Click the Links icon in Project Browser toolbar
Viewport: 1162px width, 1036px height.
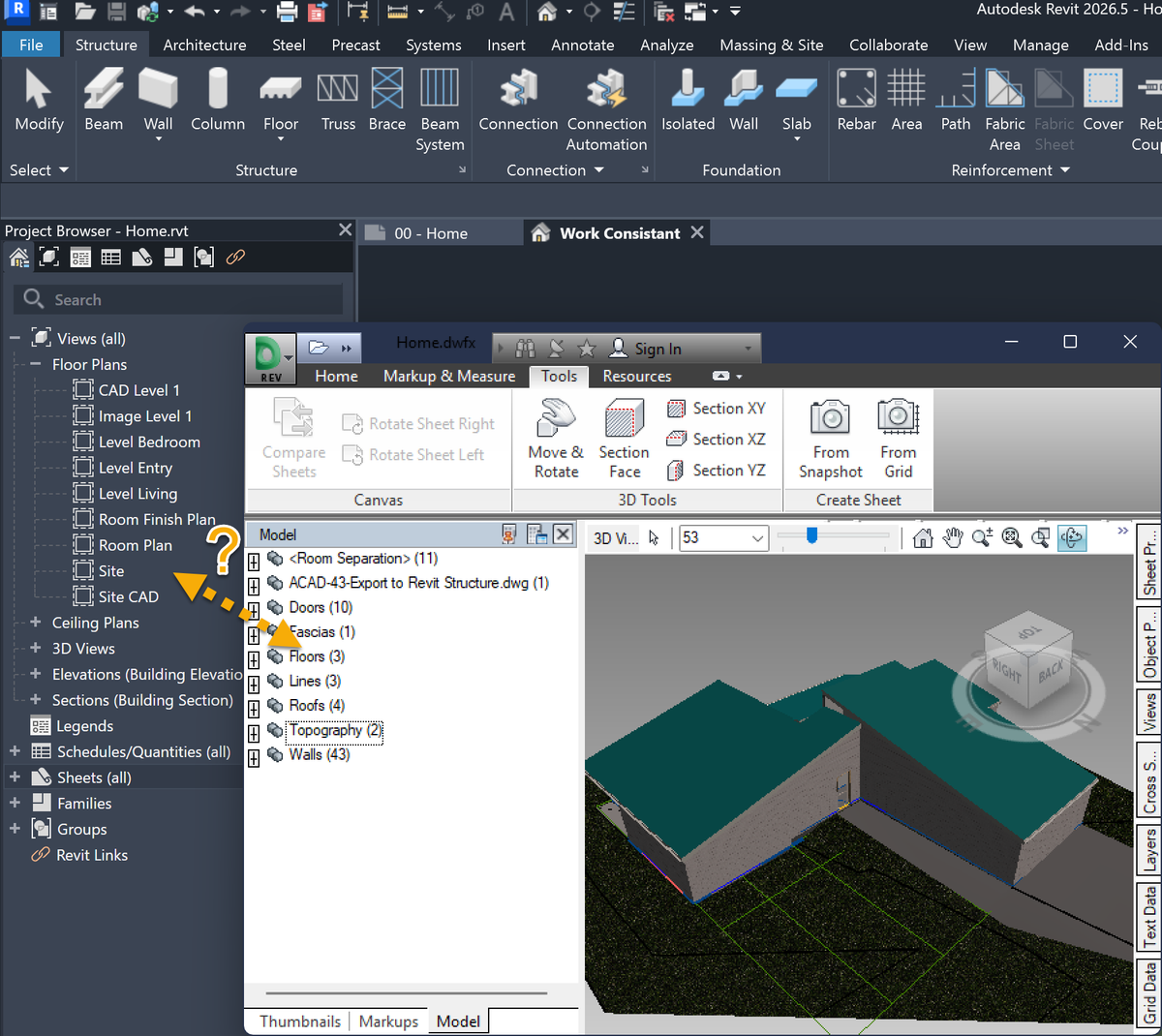click(235, 257)
